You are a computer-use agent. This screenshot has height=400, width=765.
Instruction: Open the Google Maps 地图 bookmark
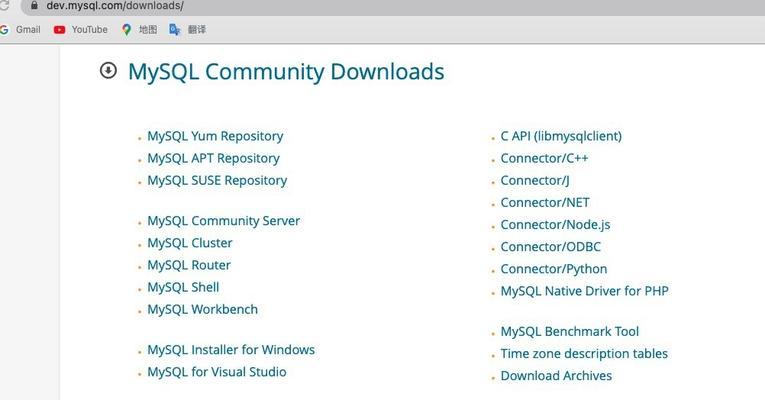click(x=140, y=30)
